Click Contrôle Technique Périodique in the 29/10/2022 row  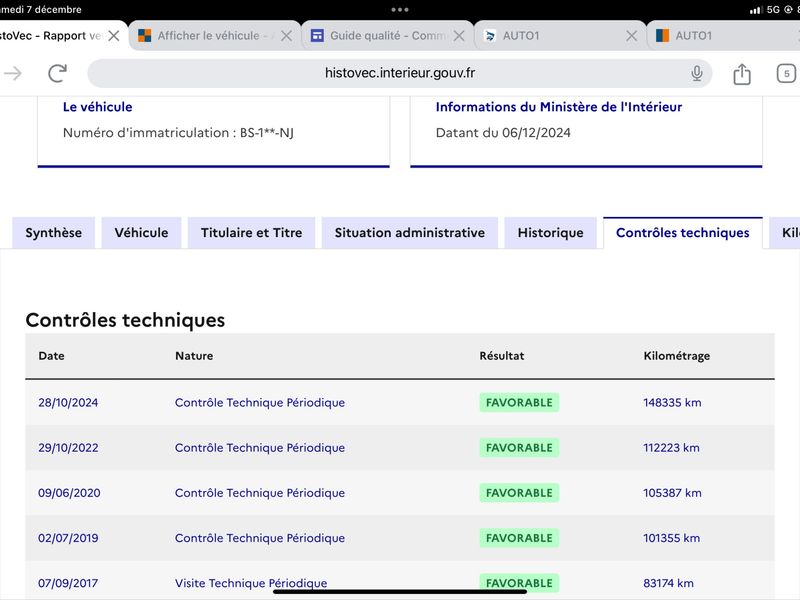click(260, 448)
